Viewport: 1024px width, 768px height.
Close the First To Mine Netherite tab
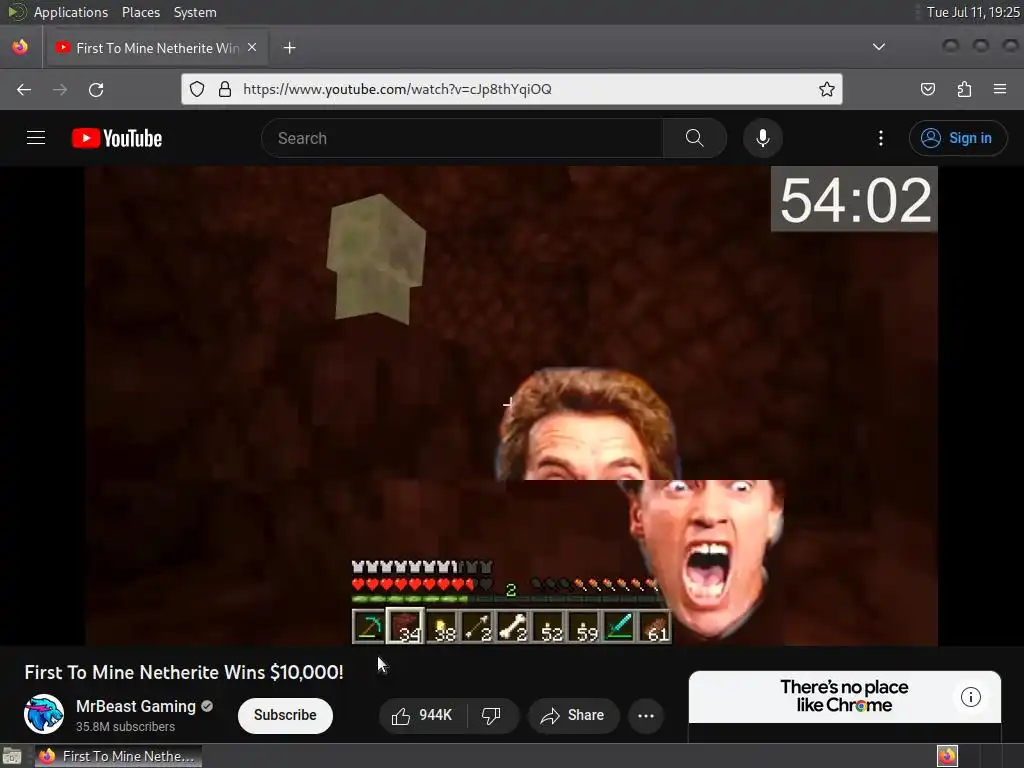pos(252,48)
